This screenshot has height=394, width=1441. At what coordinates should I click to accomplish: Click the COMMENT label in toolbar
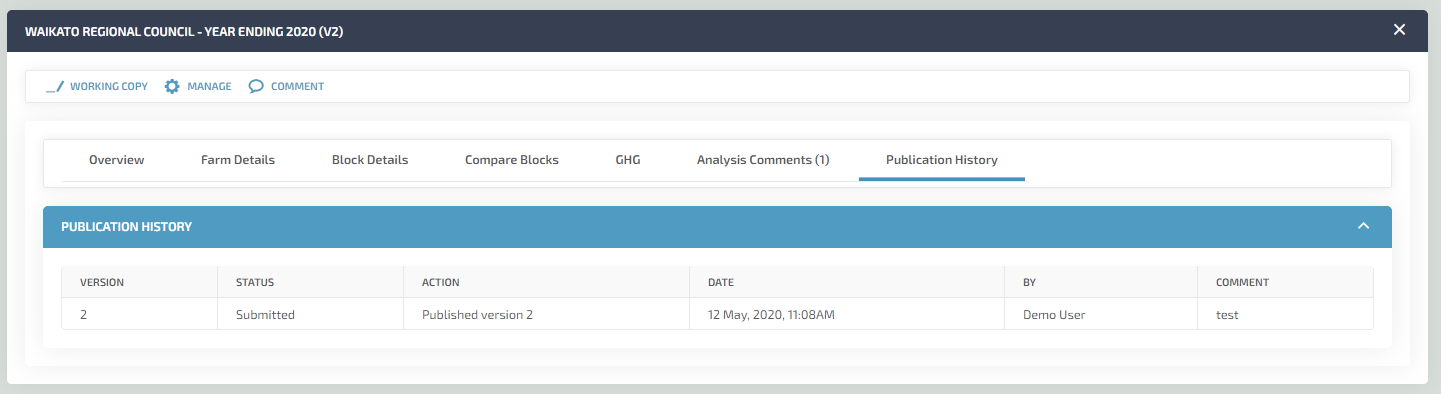pyautogui.click(x=297, y=87)
